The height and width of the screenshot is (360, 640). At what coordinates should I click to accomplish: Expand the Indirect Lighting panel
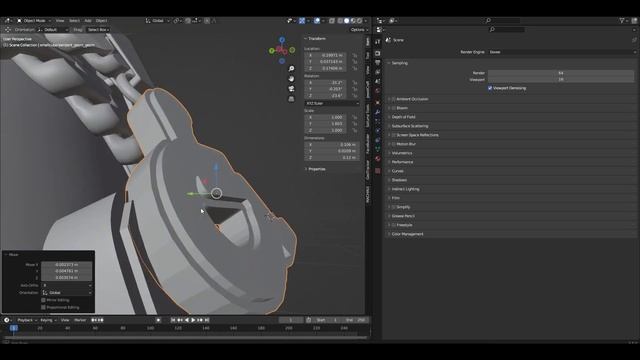(404, 189)
